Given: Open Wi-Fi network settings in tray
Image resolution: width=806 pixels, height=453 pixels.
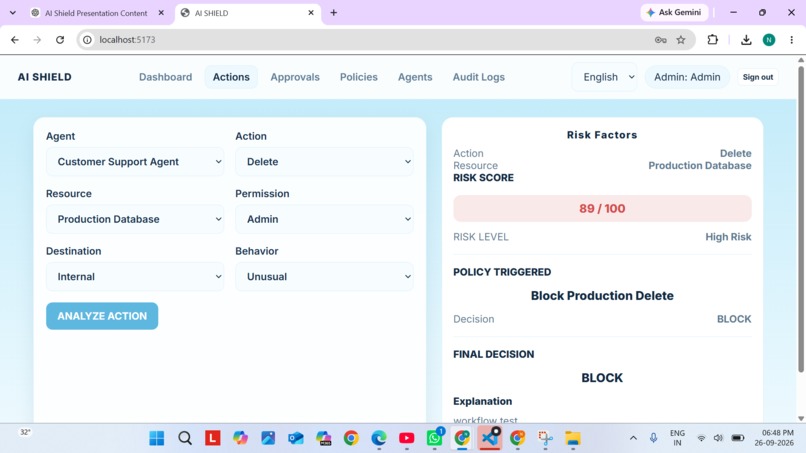Looking at the screenshot, I should (x=701, y=438).
